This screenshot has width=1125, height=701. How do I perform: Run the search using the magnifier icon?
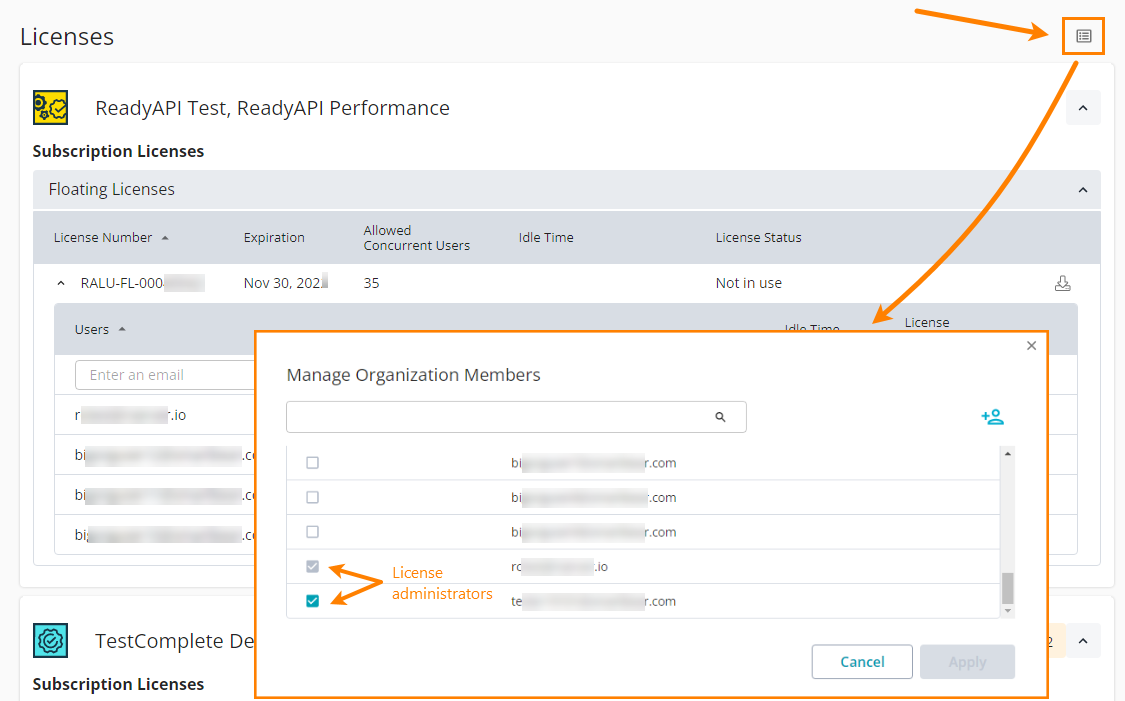coord(721,416)
